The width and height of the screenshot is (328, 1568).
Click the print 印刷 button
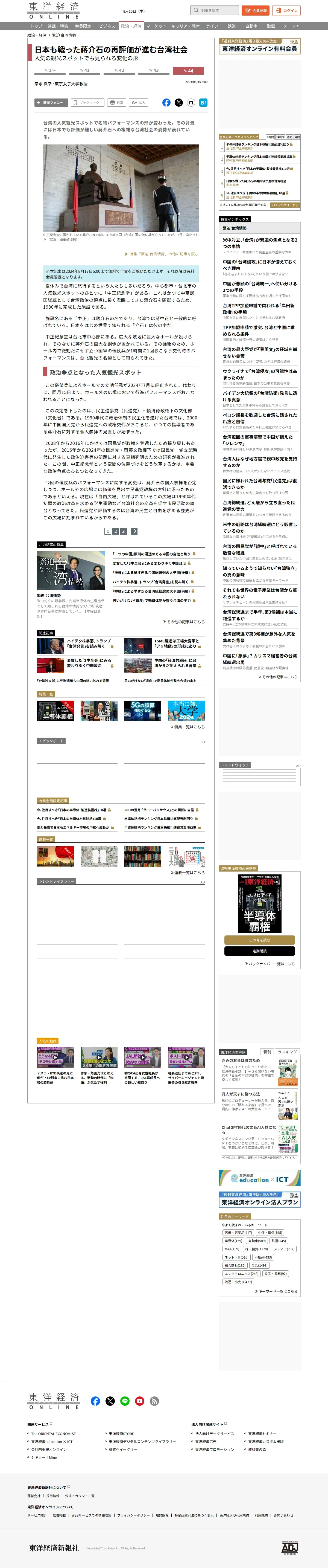[116, 102]
